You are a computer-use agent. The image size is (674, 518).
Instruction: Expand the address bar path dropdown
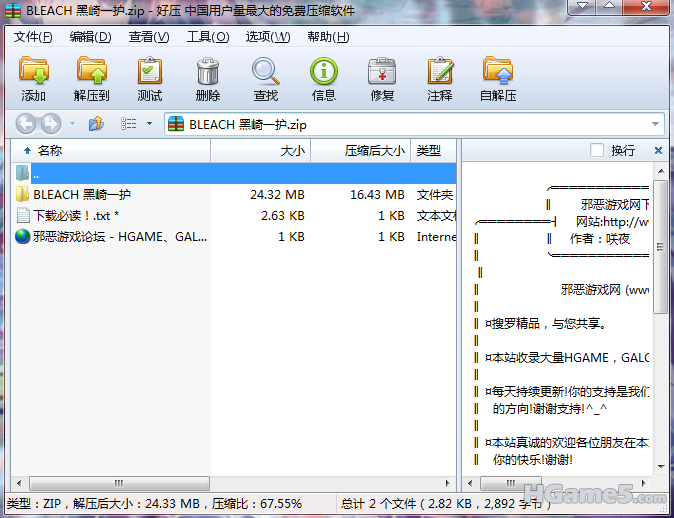point(656,124)
